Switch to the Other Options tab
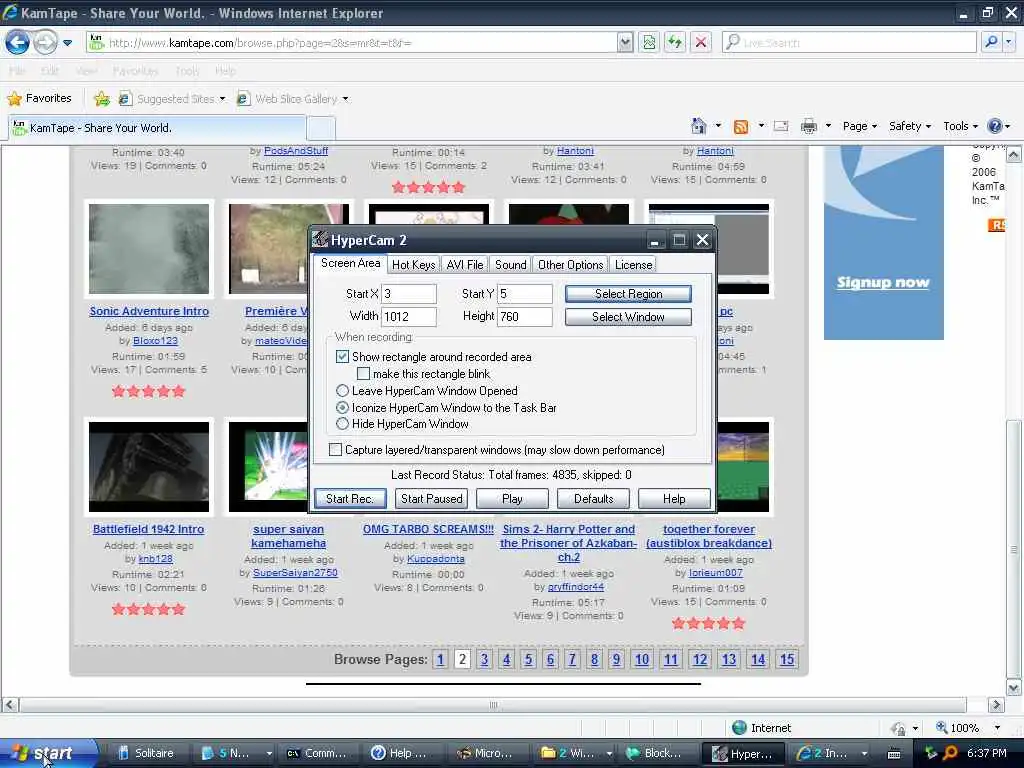1024x768 pixels. click(570, 264)
